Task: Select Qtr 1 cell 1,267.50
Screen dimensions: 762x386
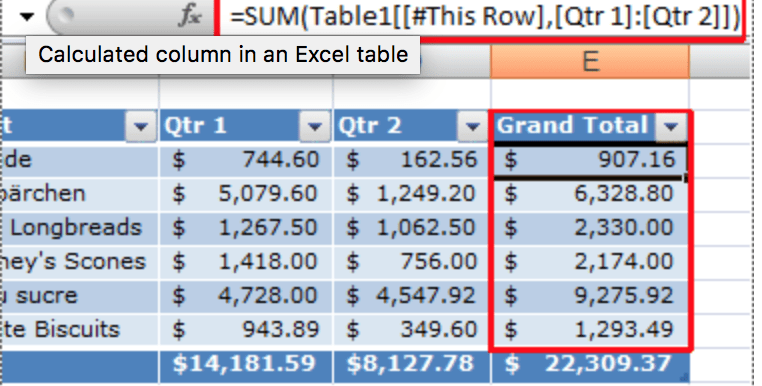Action: click(x=246, y=228)
